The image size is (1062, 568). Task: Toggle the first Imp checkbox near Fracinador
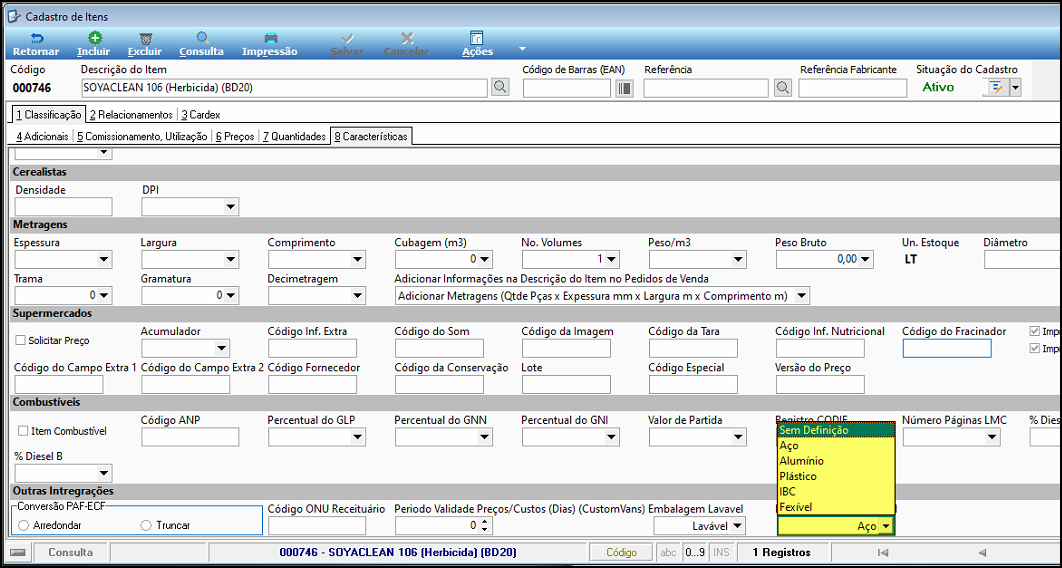(1034, 331)
